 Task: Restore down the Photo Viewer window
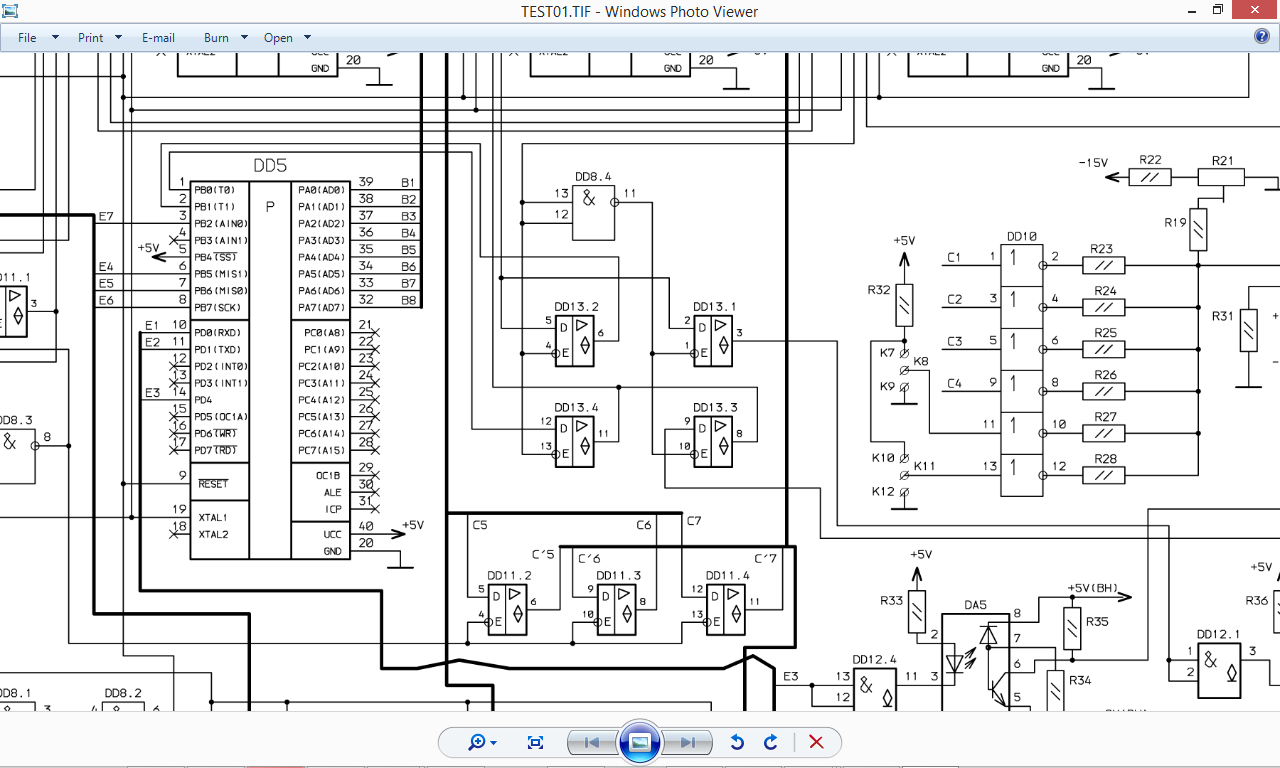pyautogui.click(x=1218, y=11)
